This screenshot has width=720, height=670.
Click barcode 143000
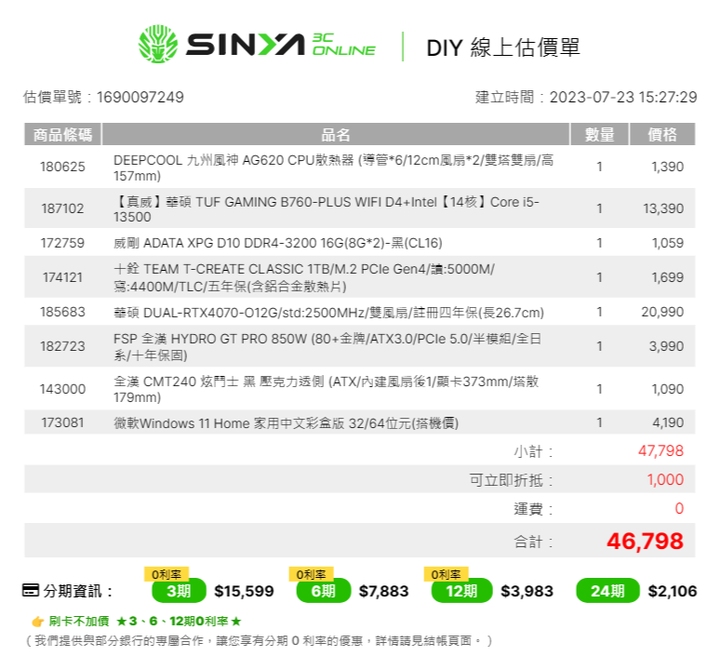(62, 389)
